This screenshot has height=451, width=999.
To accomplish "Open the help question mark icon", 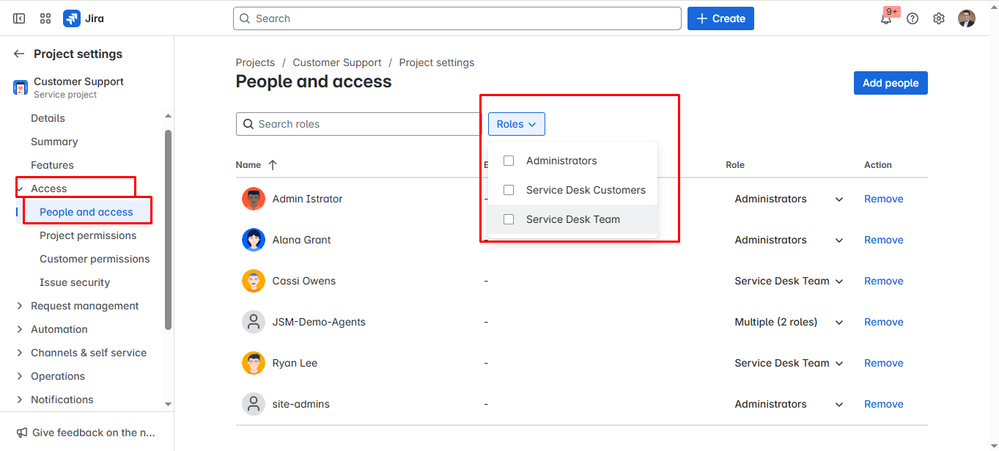I will pyautogui.click(x=912, y=18).
